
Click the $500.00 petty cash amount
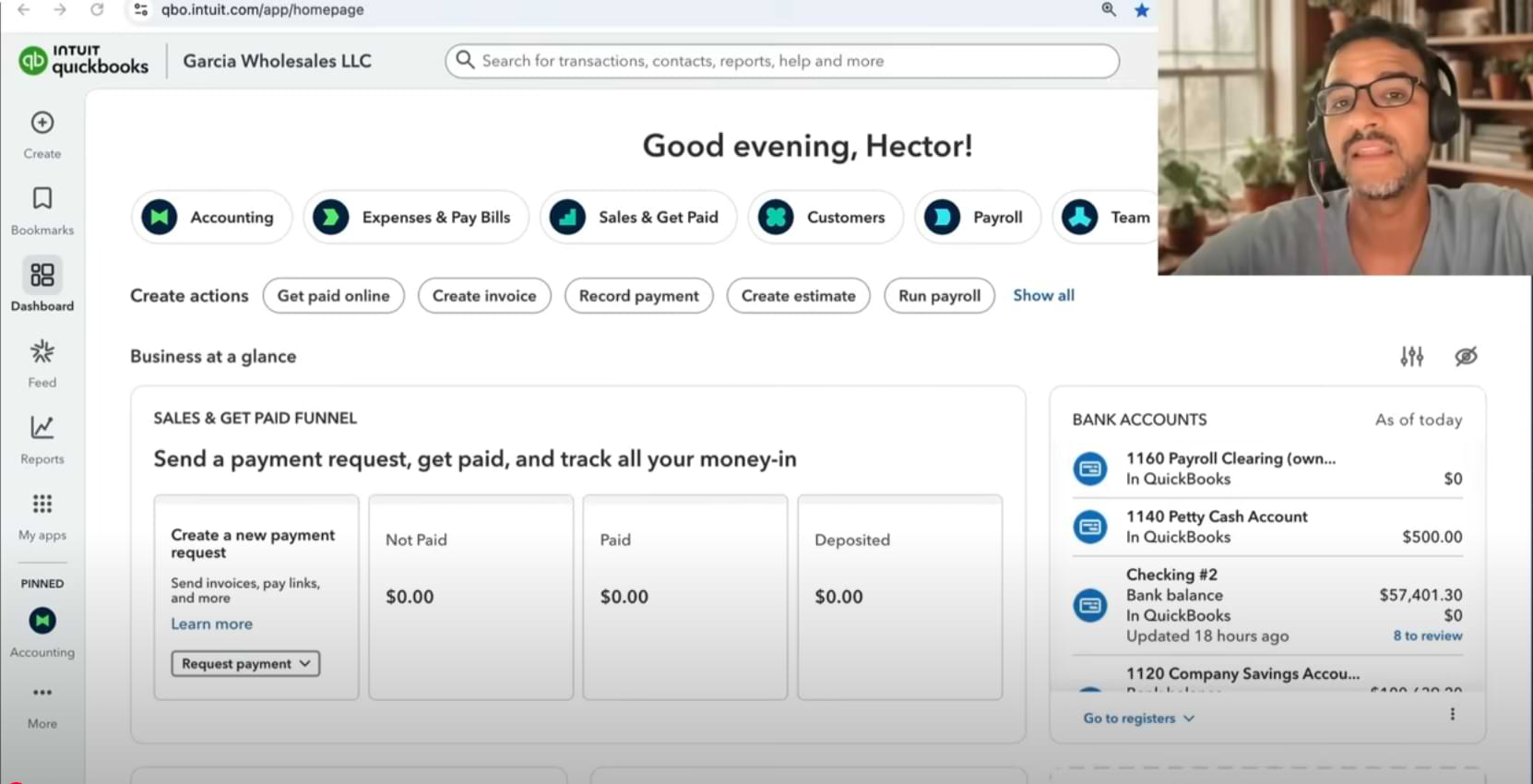coord(1432,537)
